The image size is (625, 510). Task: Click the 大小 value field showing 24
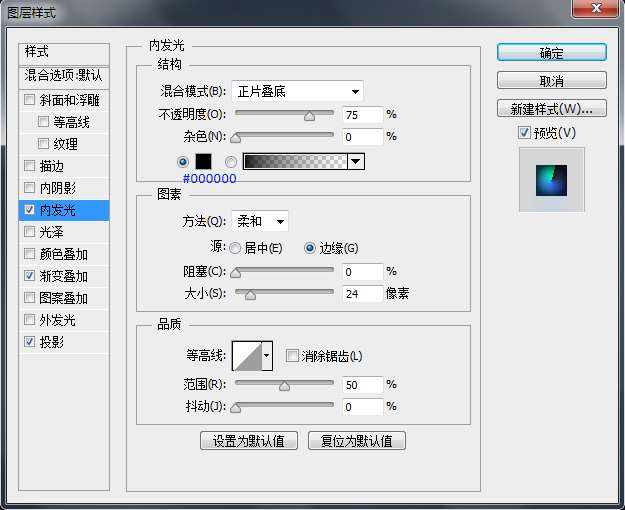[x=363, y=294]
